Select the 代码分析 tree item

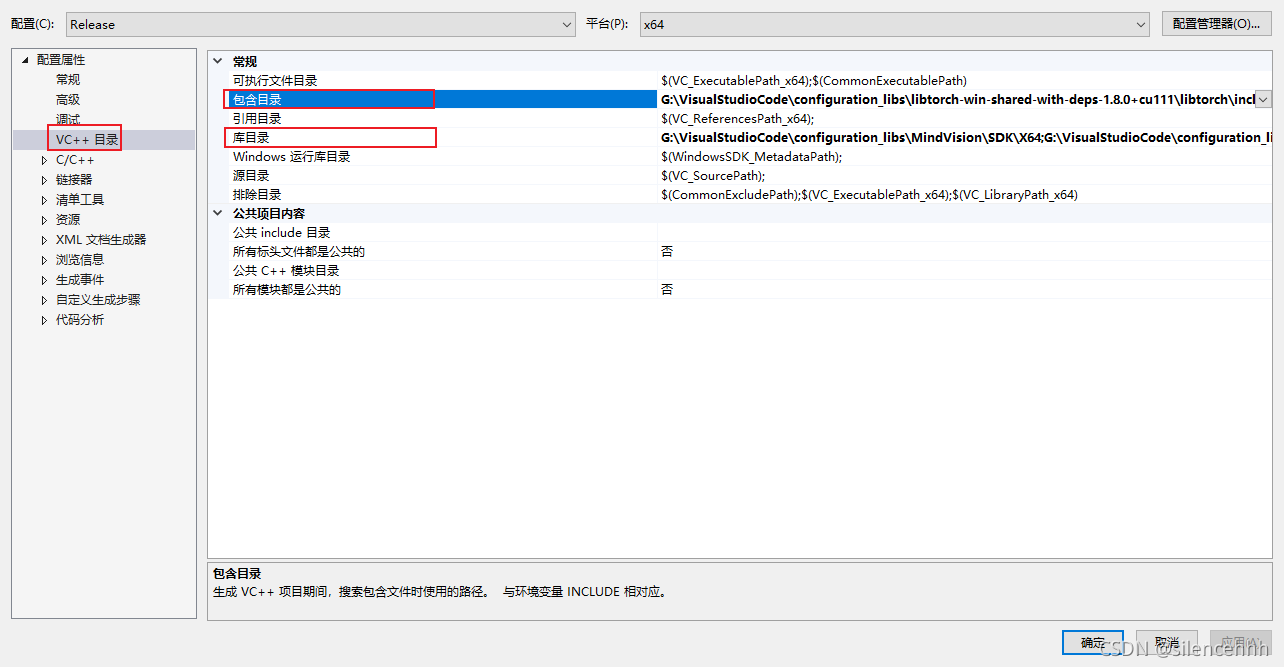(80, 320)
